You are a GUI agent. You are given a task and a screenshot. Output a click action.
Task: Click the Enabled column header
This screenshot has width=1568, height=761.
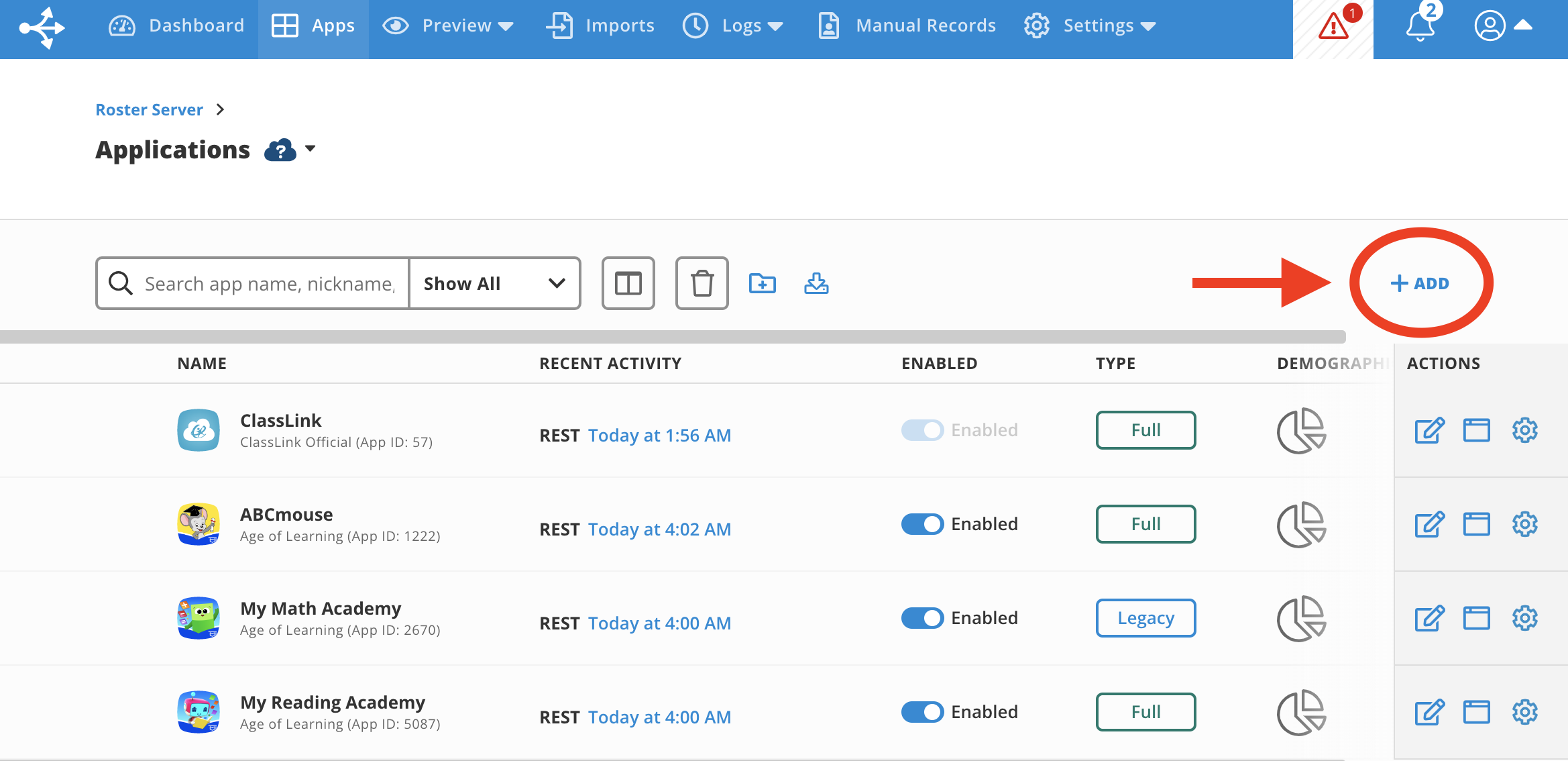point(939,364)
